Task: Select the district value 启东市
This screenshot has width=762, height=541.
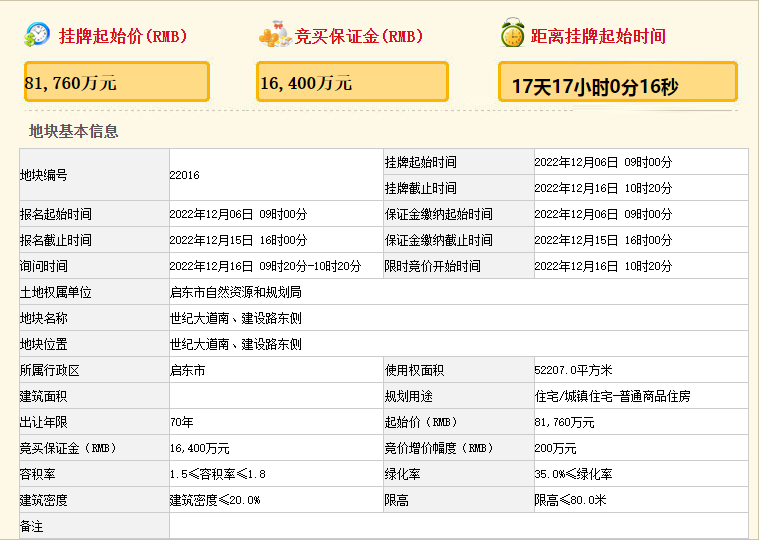Action: coord(187,370)
